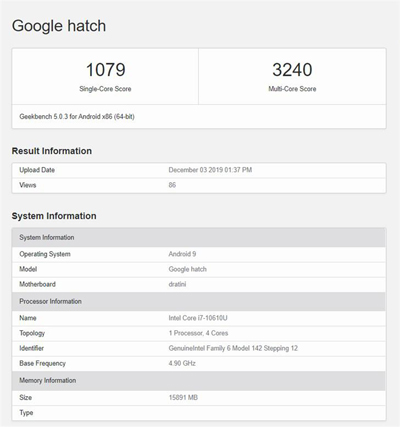The height and width of the screenshot is (427, 400).
Task: Click the processor Name label
Action: [x=28, y=318]
